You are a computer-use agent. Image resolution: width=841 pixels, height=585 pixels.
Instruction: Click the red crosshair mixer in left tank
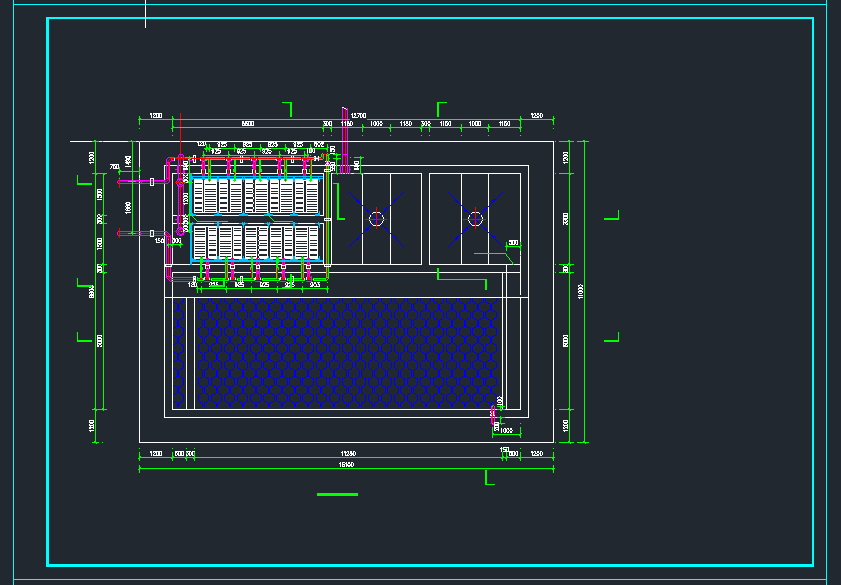pyautogui.click(x=377, y=219)
